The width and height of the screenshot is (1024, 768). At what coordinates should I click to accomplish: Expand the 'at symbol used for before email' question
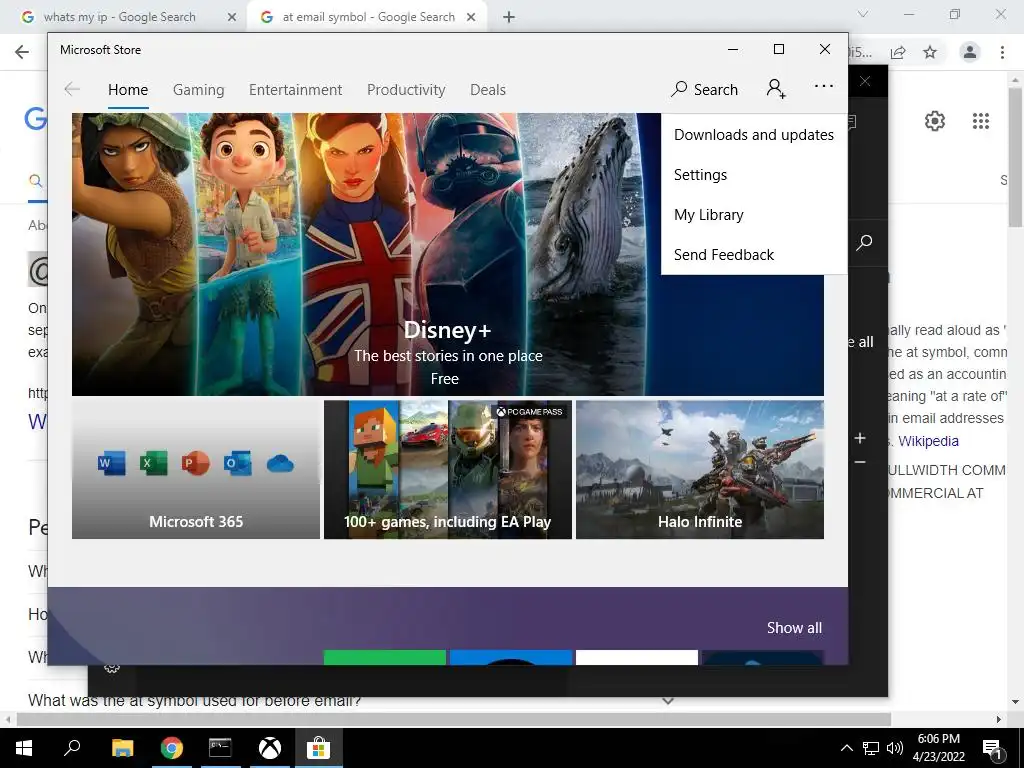(667, 701)
